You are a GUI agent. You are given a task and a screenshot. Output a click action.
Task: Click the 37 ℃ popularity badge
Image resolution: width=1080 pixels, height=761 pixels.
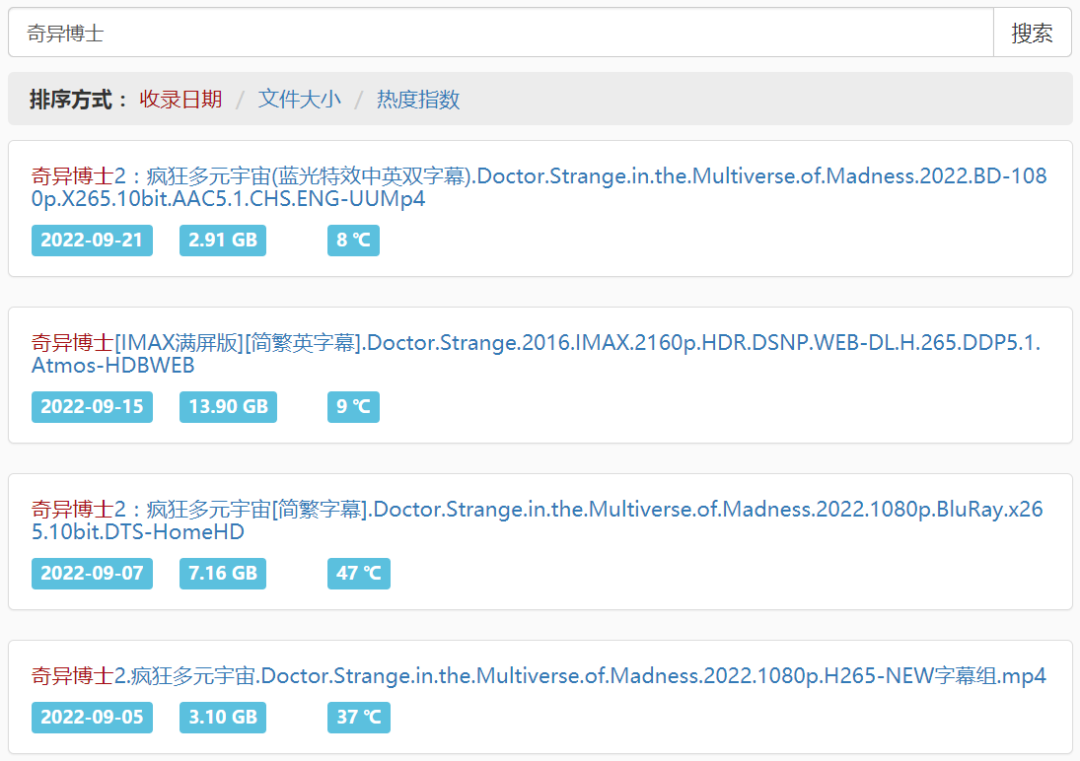pos(359,718)
